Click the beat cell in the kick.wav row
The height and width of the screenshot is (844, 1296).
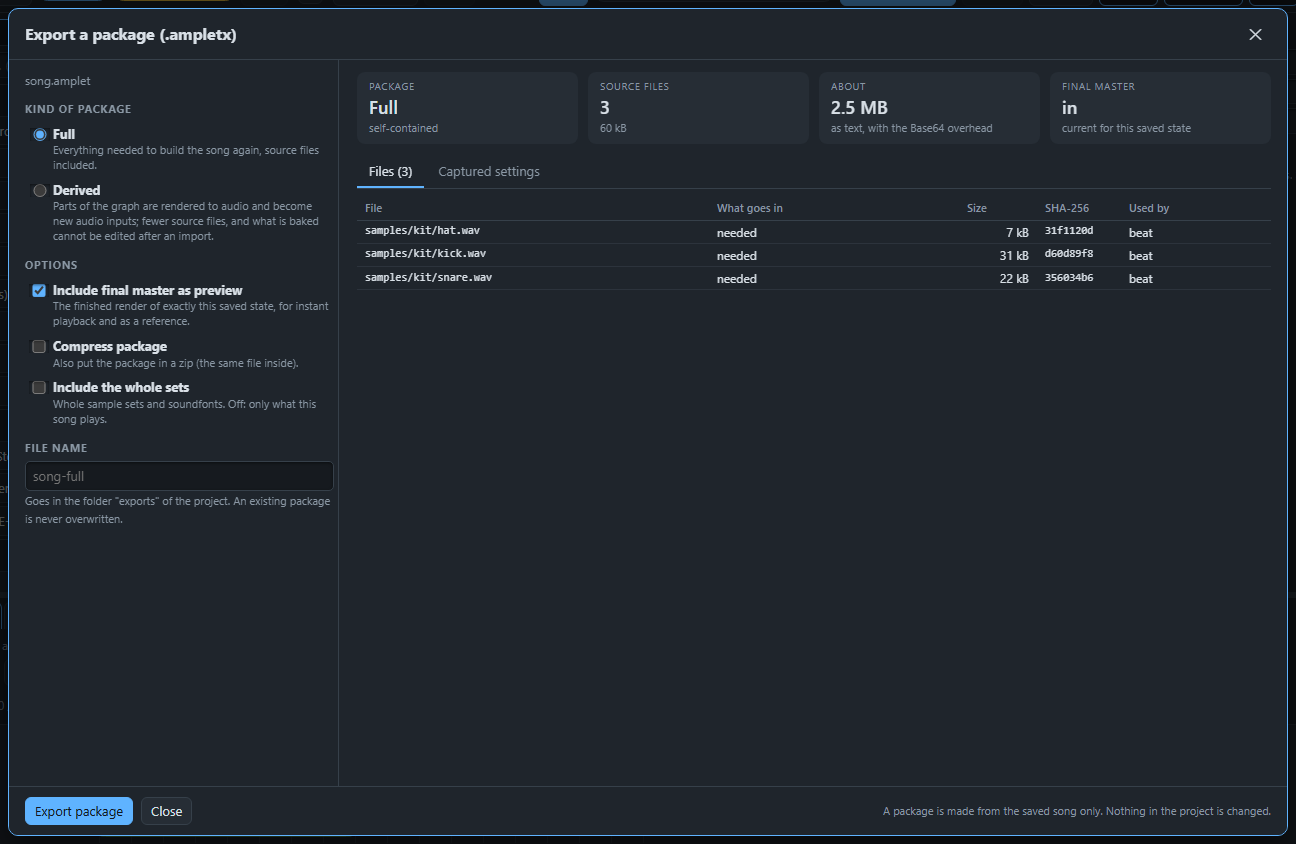[x=1141, y=256]
